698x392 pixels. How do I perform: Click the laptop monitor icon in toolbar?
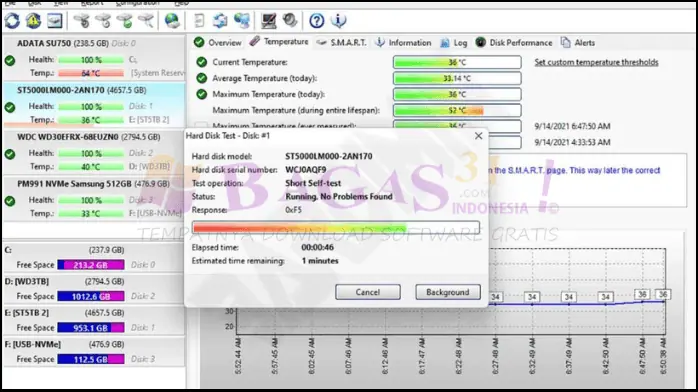pos(268,20)
